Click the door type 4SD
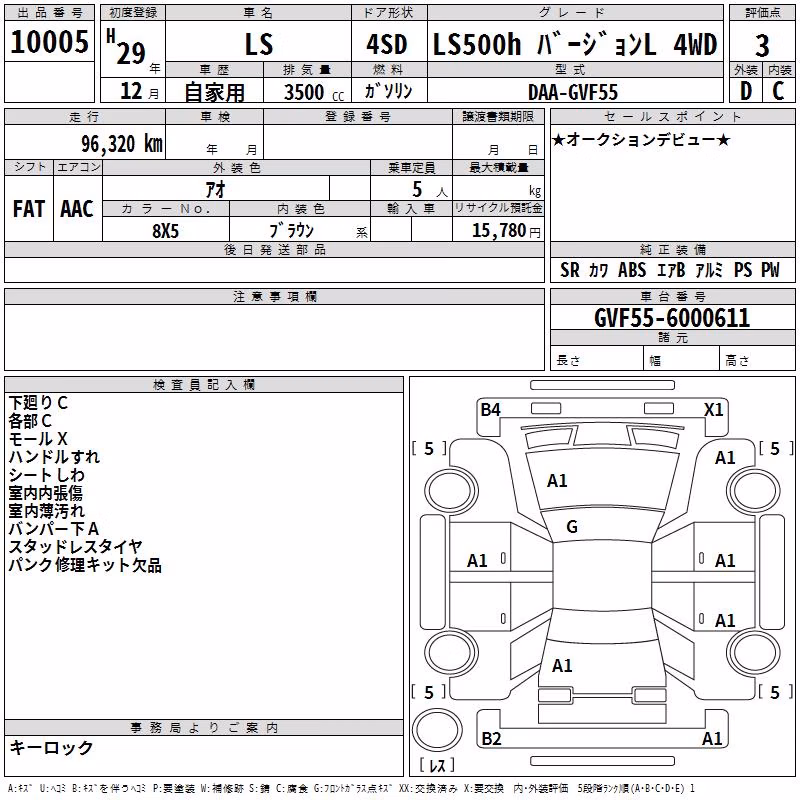800x800 pixels. coord(387,44)
